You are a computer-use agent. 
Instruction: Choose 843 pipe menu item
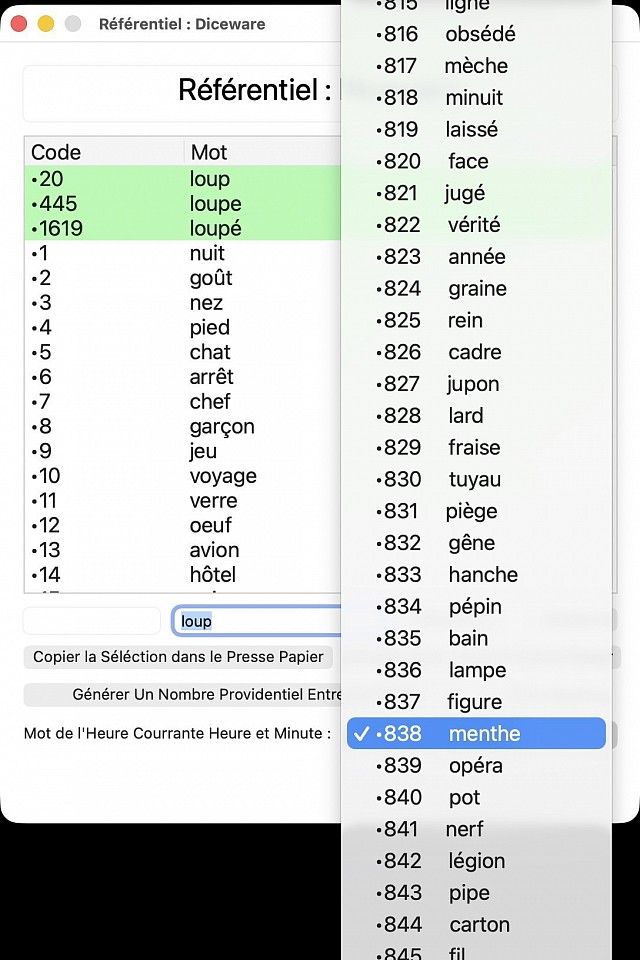476,892
